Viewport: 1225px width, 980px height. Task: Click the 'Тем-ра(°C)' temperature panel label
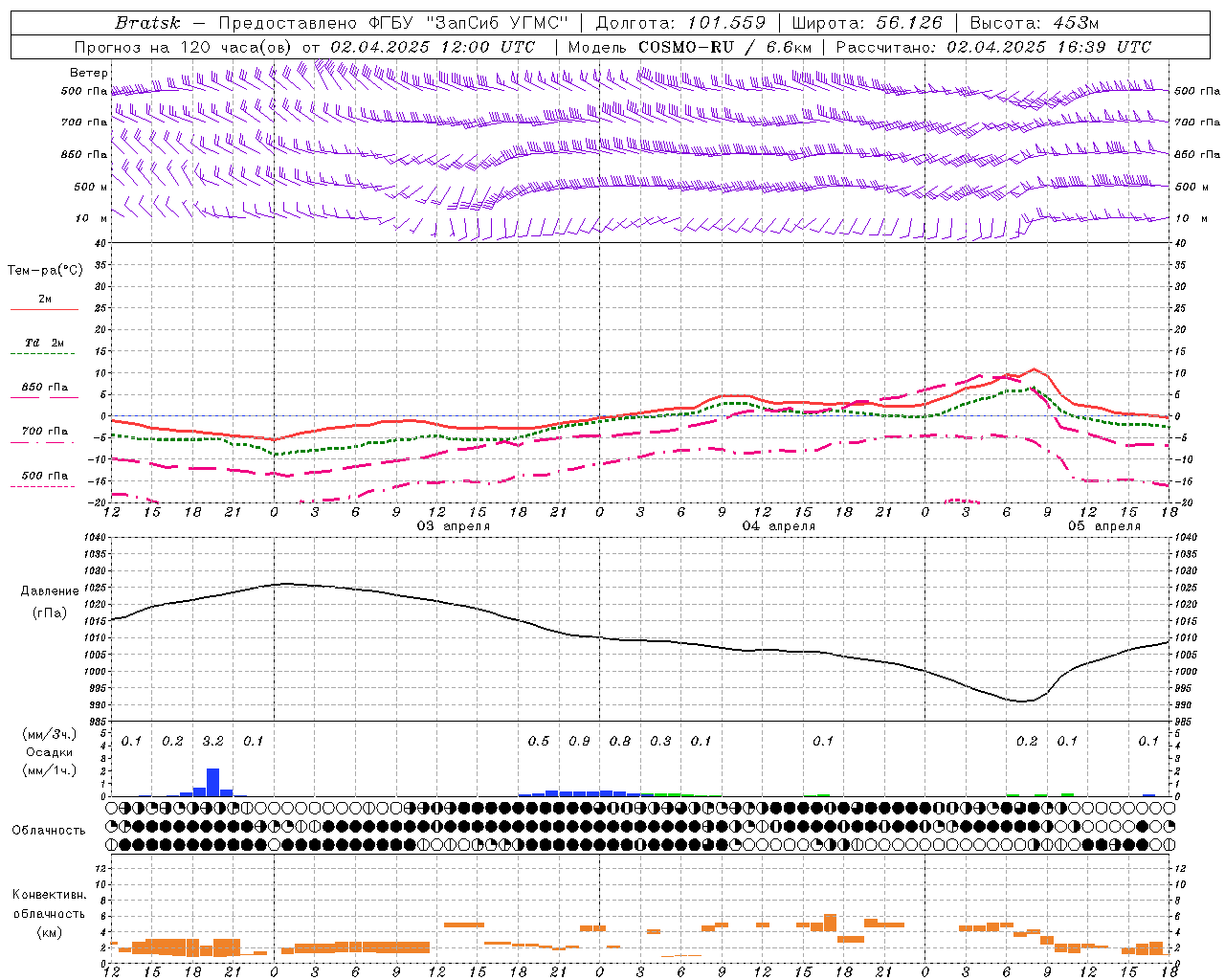coord(45,271)
